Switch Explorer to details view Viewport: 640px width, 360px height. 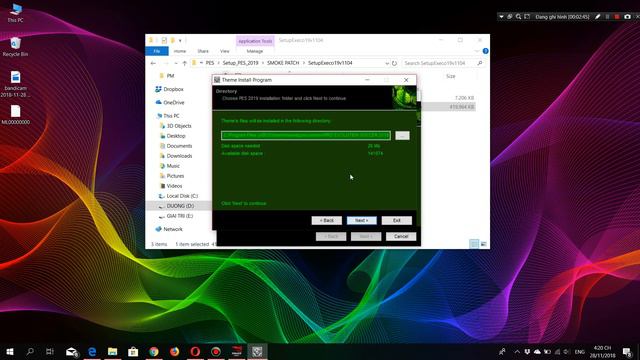coord(474,244)
